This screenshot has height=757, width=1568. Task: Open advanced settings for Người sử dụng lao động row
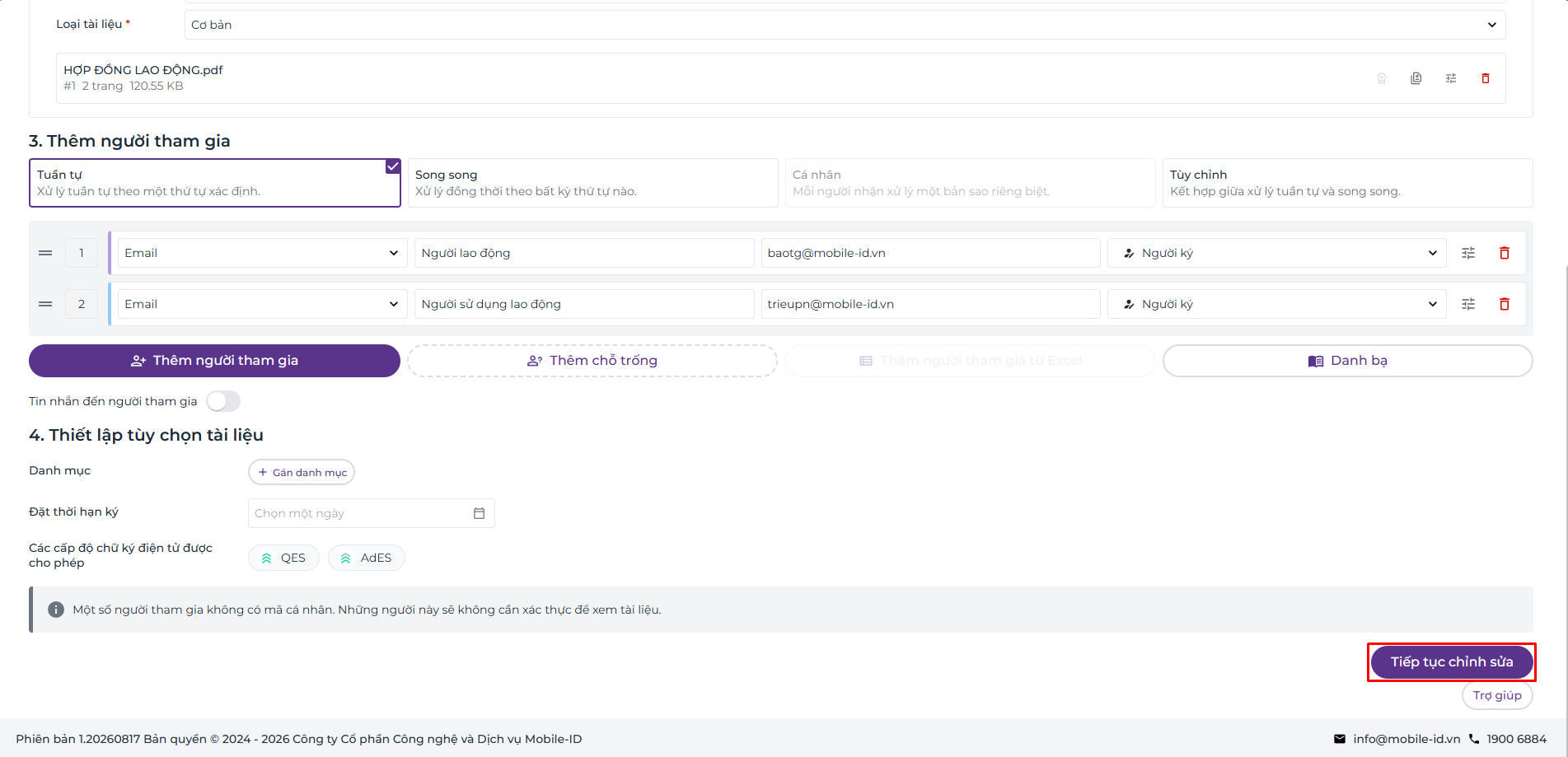[x=1468, y=304]
